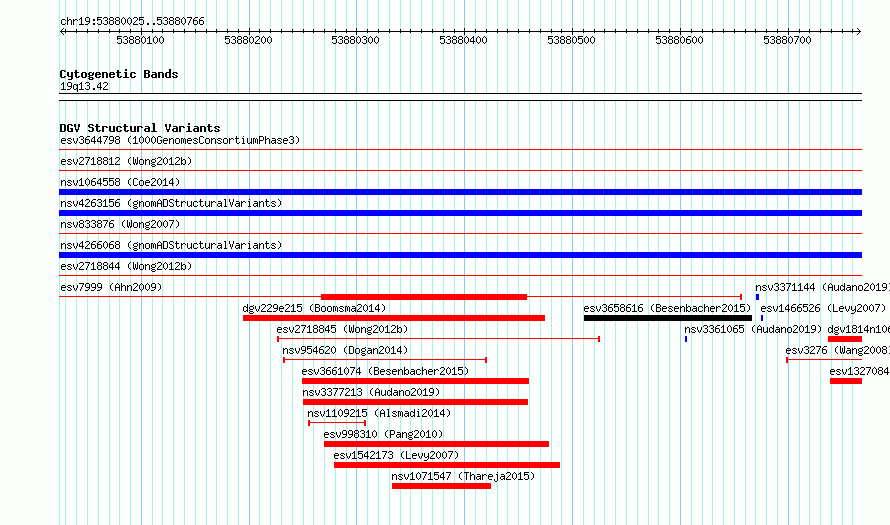
Task: Select esv3661074 (Besenbacher2015) label
Action: (385, 371)
